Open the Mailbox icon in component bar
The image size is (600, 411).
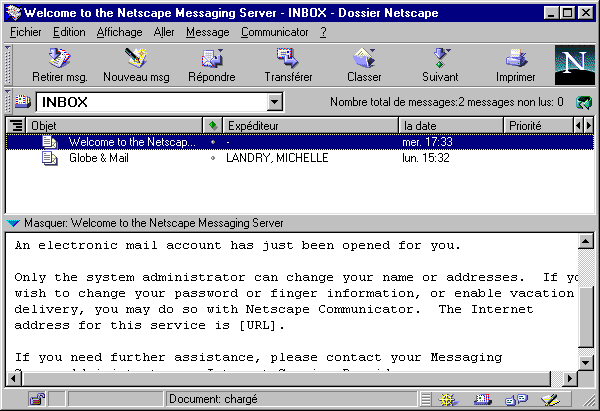[483, 400]
